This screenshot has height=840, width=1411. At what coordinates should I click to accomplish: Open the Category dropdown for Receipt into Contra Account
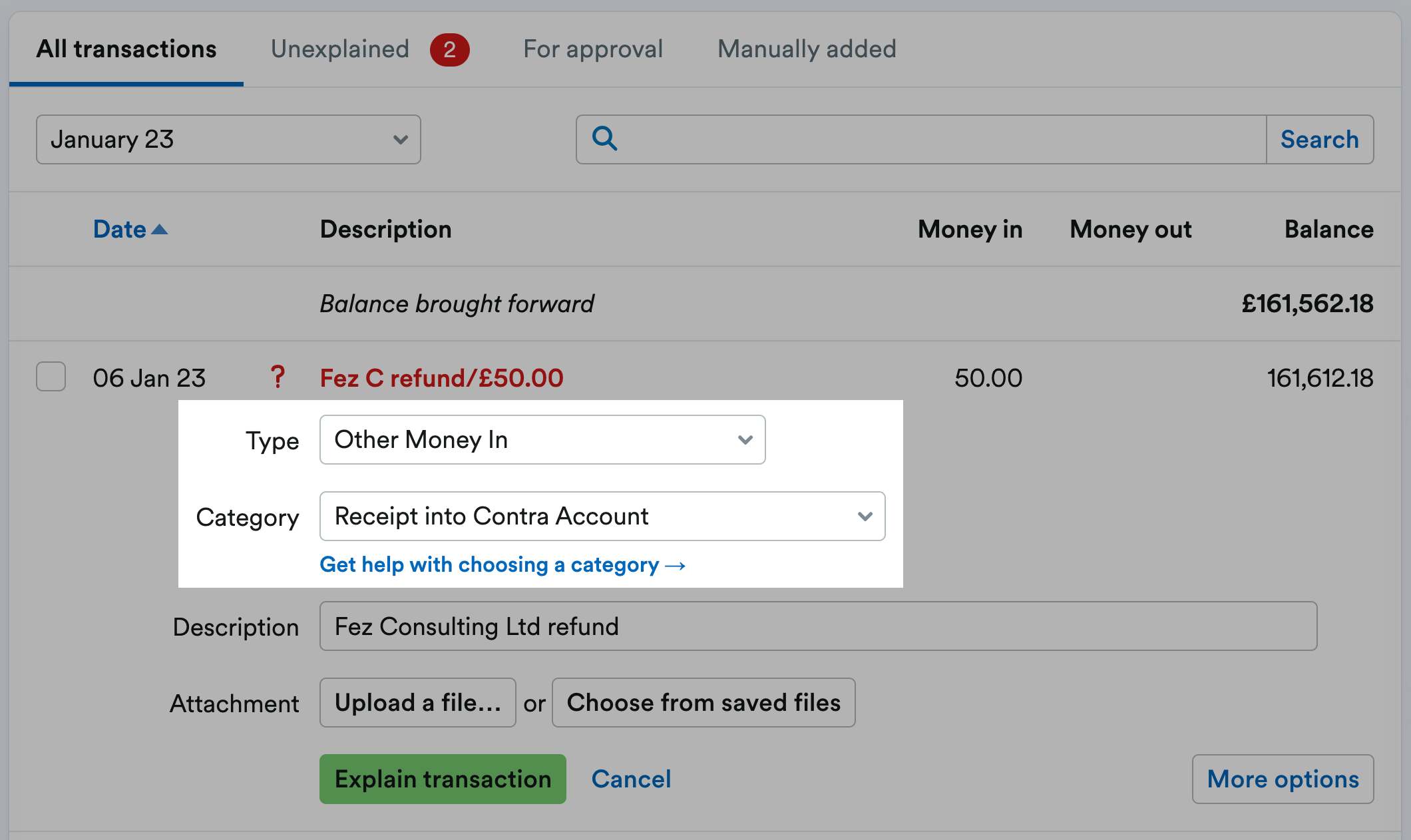click(602, 516)
